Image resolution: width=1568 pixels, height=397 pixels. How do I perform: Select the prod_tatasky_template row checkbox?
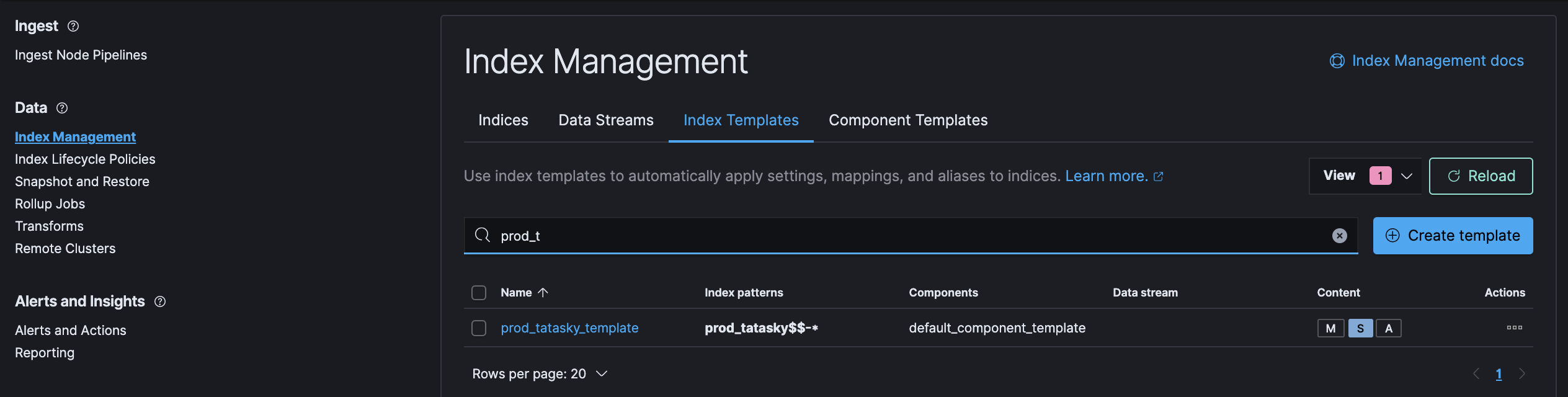tap(479, 328)
